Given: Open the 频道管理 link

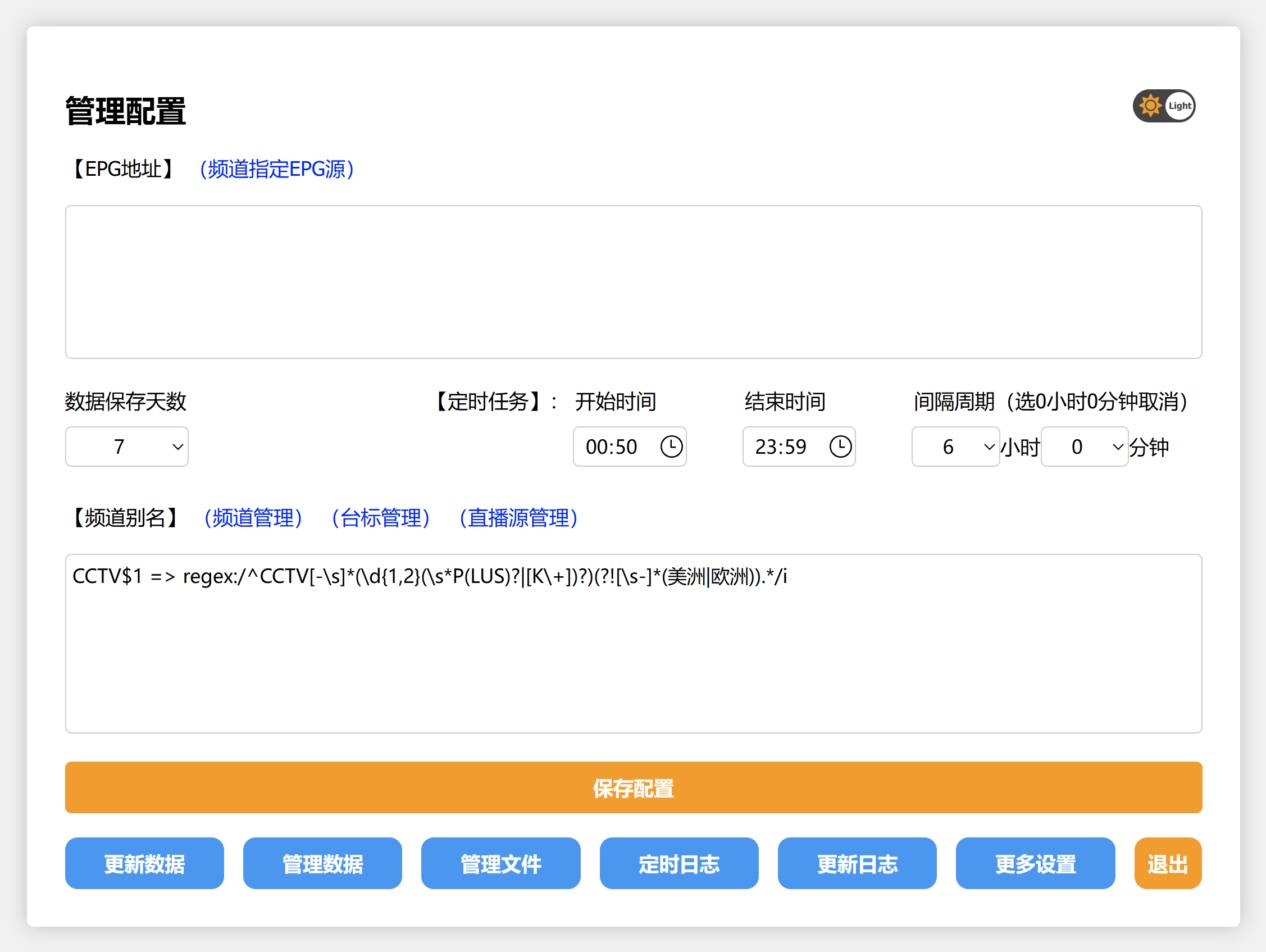Looking at the screenshot, I should pyautogui.click(x=253, y=517).
